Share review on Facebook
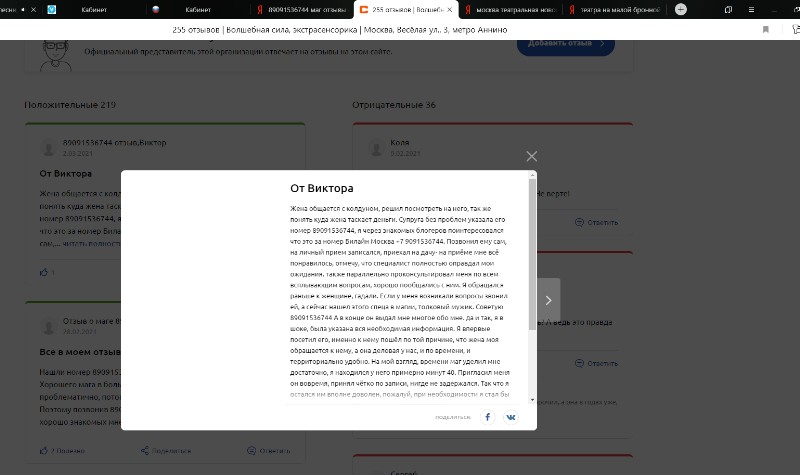Screen dimensions: 800x475 488,417
